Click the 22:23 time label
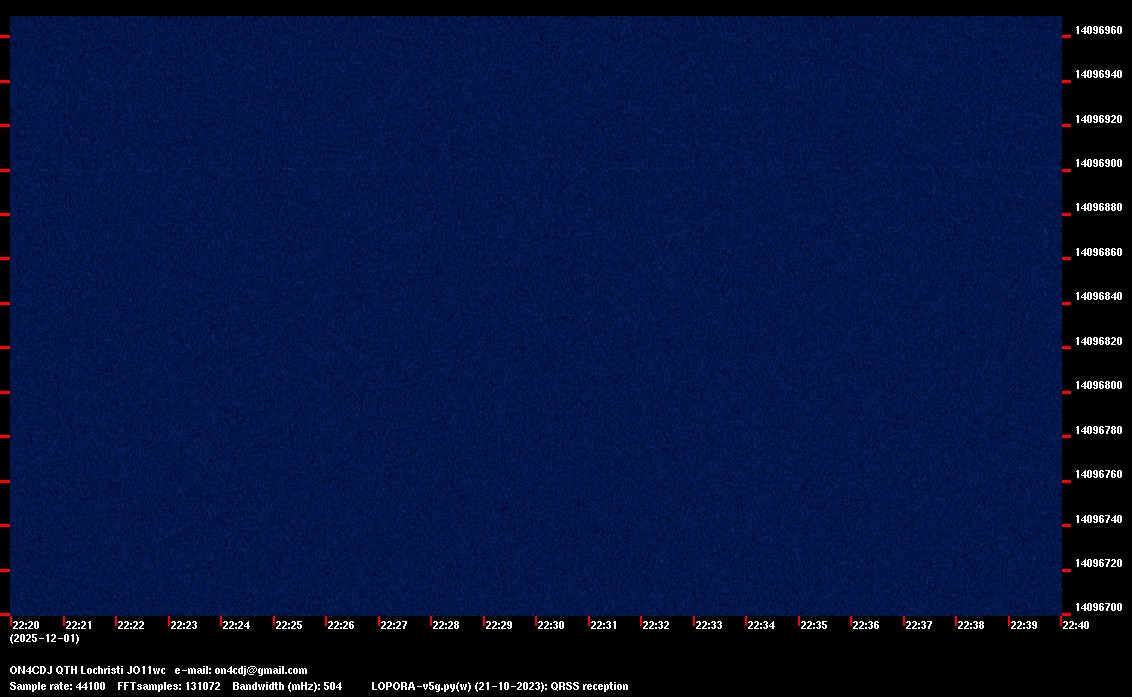 [183, 625]
